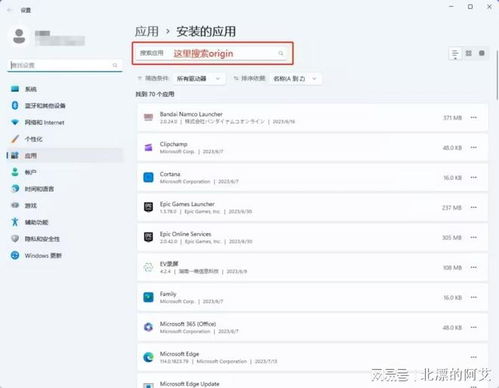This screenshot has width=499, height=388.
Task: Click the 应用 breadcrumb link
Action: pos(147,32)
